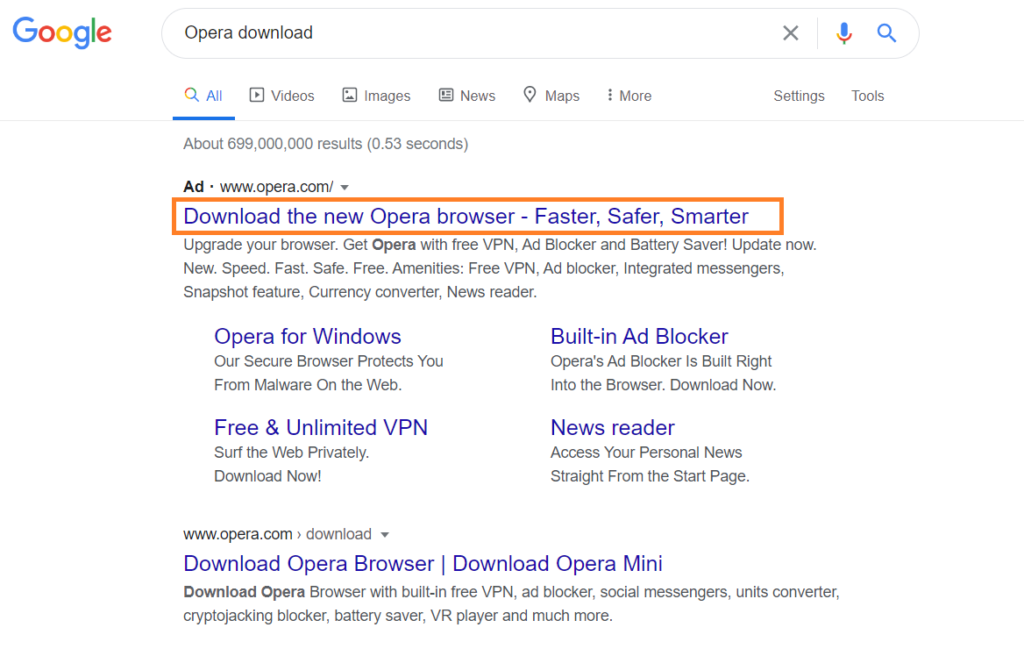Click the Google logo
This screenshot has width=1024, height=649.
coord(62,33)
